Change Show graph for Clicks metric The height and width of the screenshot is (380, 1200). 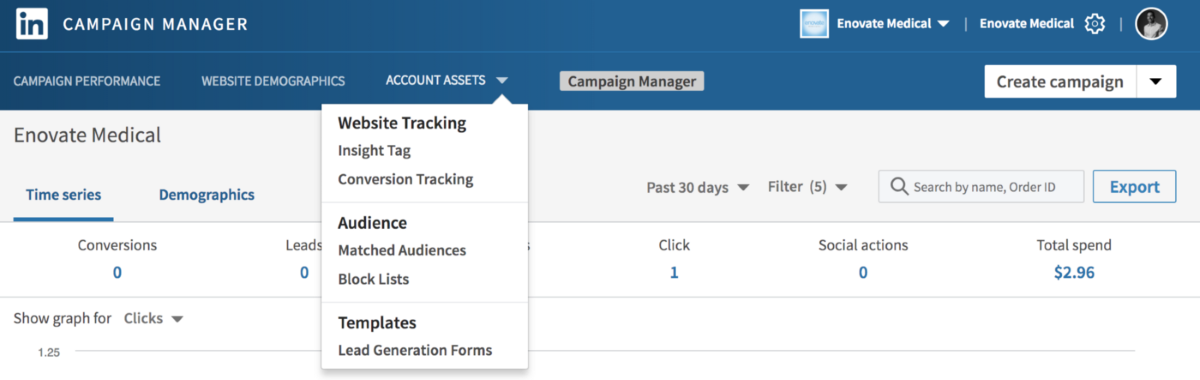click(x=153, y=319)
